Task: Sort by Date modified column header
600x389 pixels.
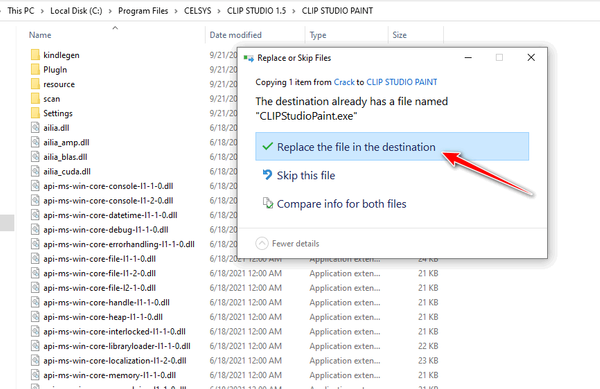Action: pos(235,35)
